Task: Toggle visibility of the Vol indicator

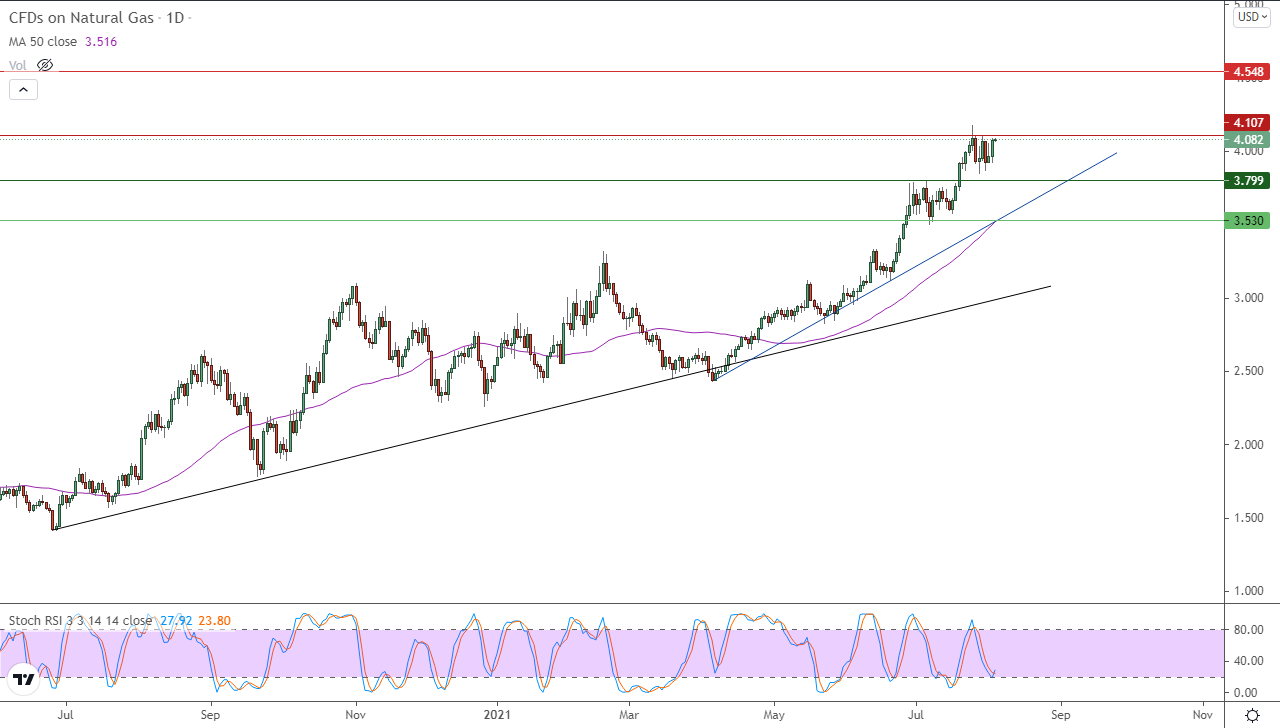Action: [44, 65]
